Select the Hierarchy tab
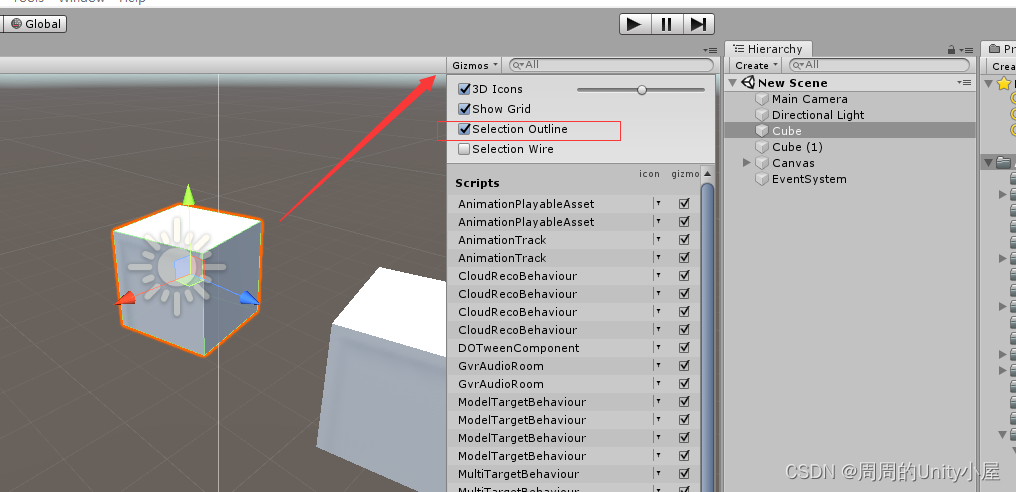 768,49
